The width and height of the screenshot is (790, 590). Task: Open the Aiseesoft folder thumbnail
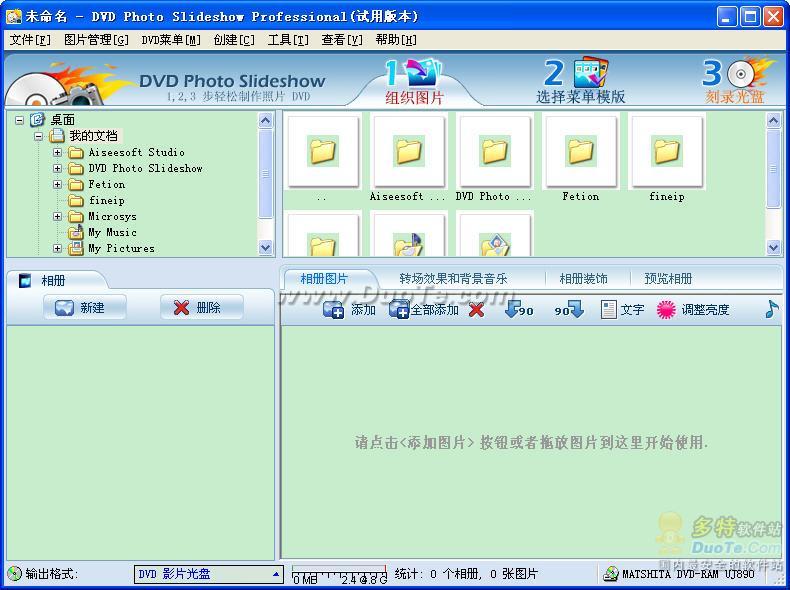click(409, 151)
